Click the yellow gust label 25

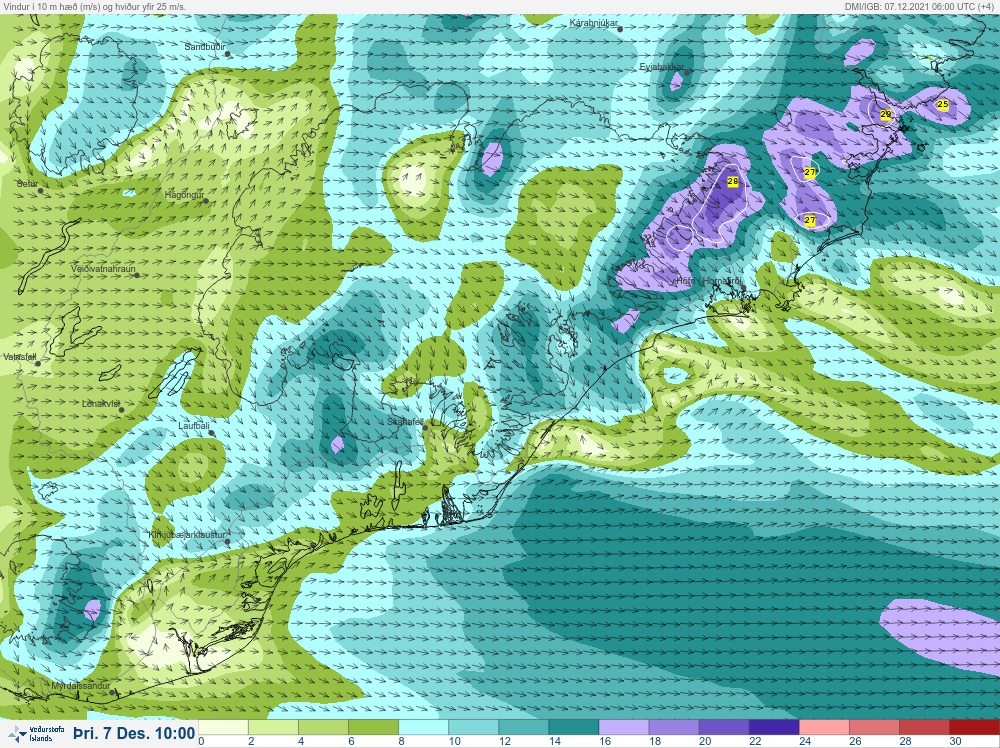click(x=943, y=105)
